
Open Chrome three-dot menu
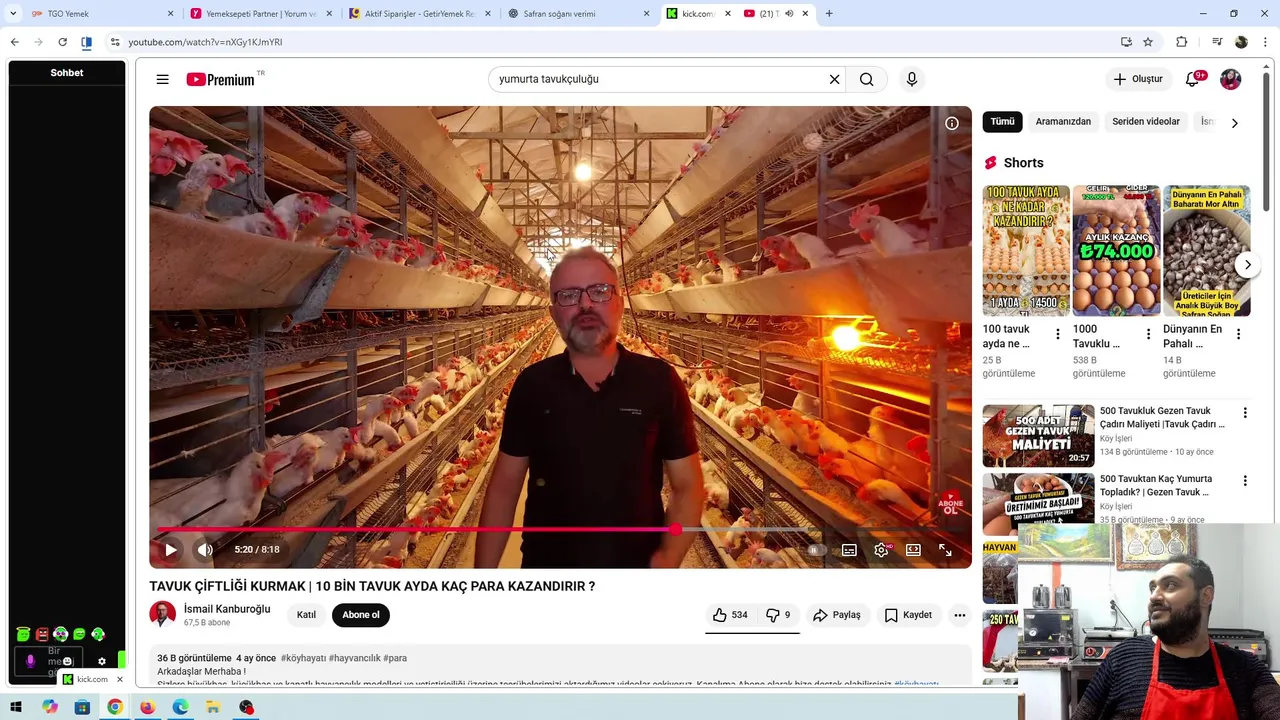pos(1266,42)
